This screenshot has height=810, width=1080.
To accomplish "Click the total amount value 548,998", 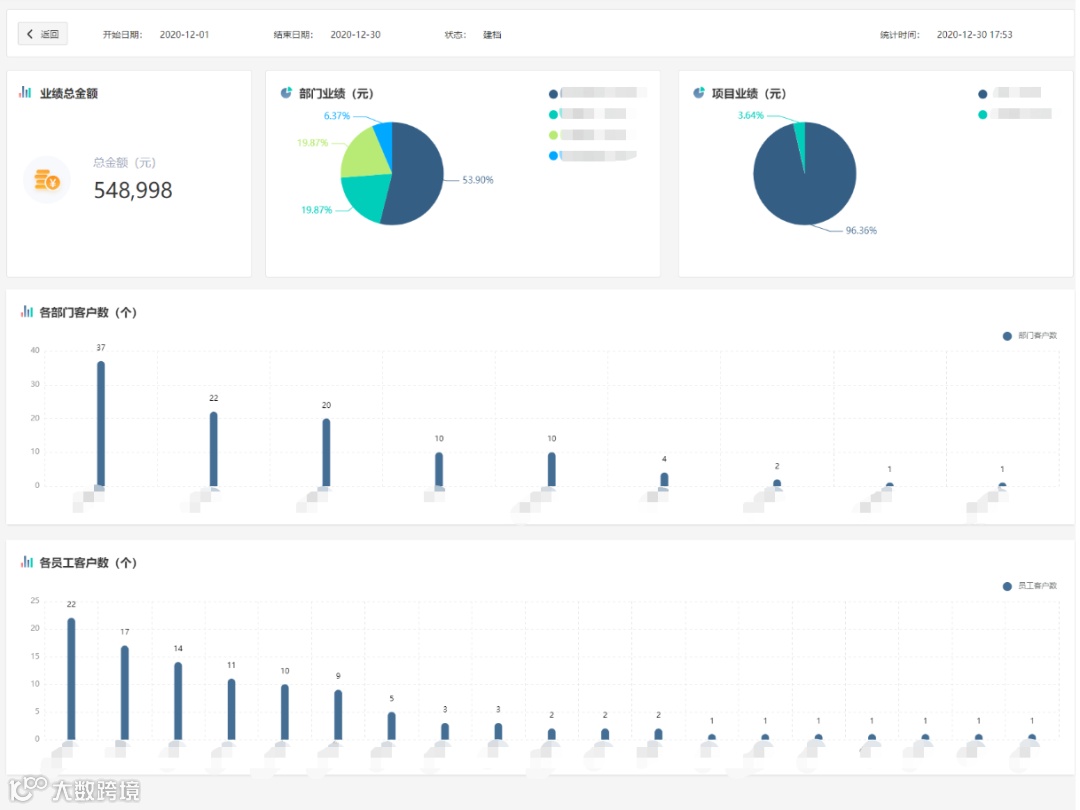I will [133, 190].
